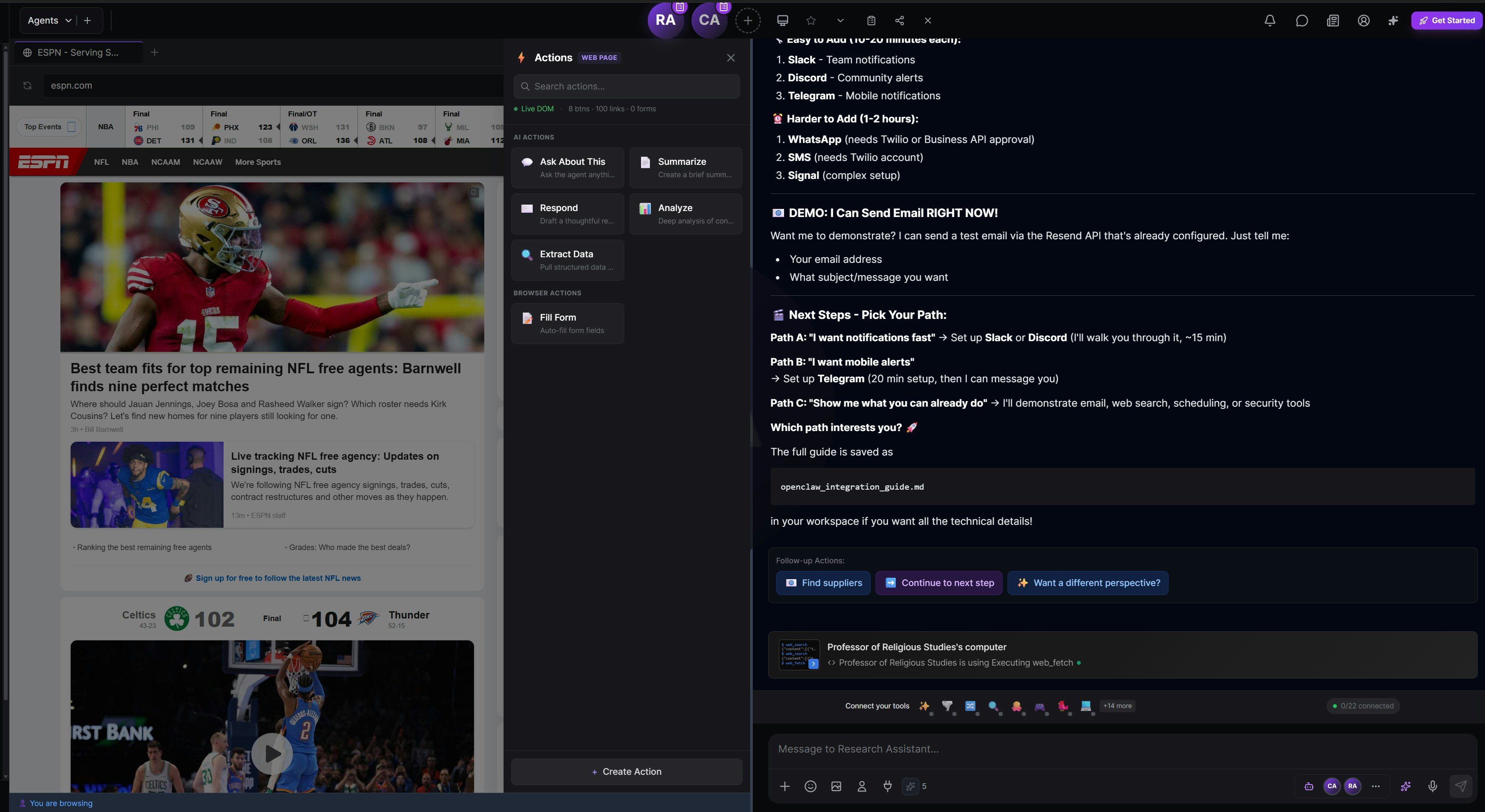The width and height of the screenshot is (1485, 812).
Task: Click the plug connector icon
Action: [887, 786]
